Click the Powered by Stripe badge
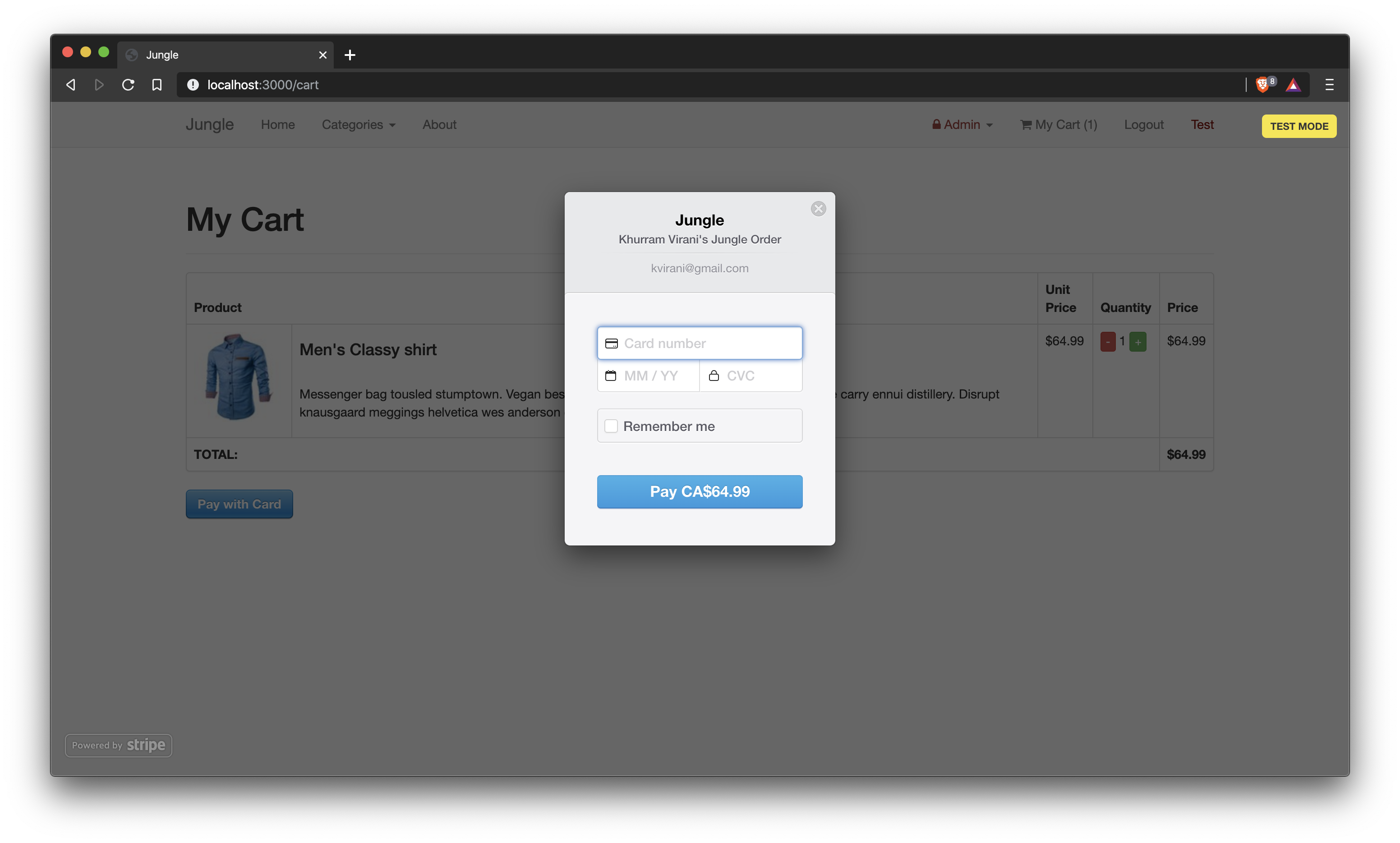The height and width of the screenshot is (843, 1400). (118, 745)
